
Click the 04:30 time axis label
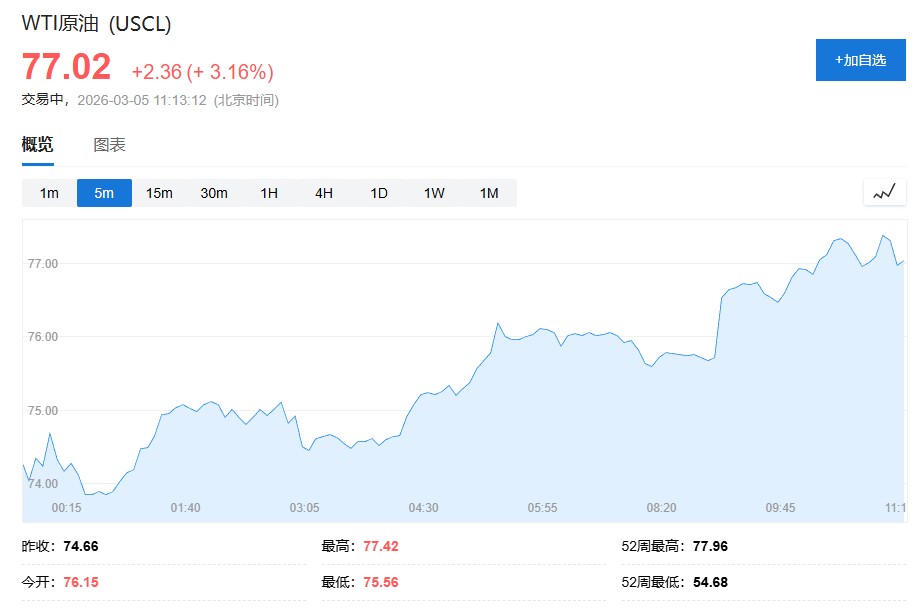[423, 508]
